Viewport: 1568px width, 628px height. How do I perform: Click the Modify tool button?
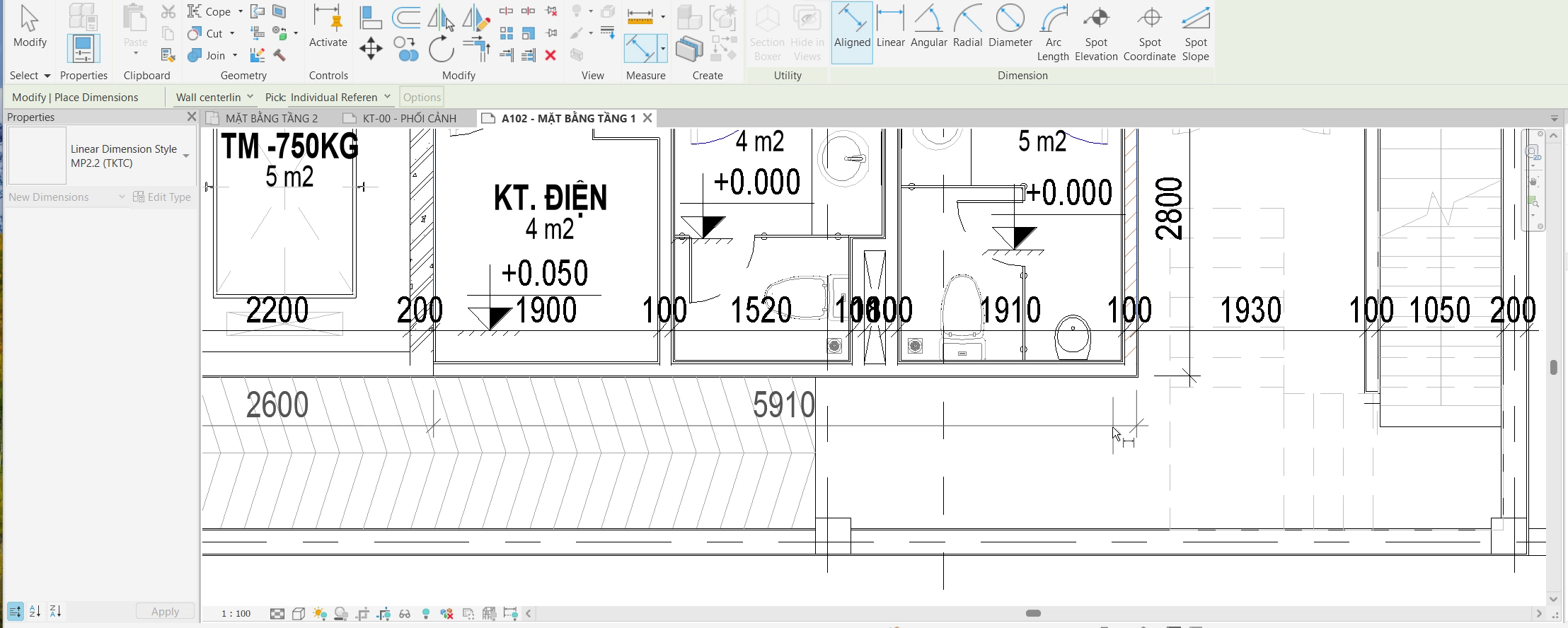pyautogui.click(x=30, y=28)
